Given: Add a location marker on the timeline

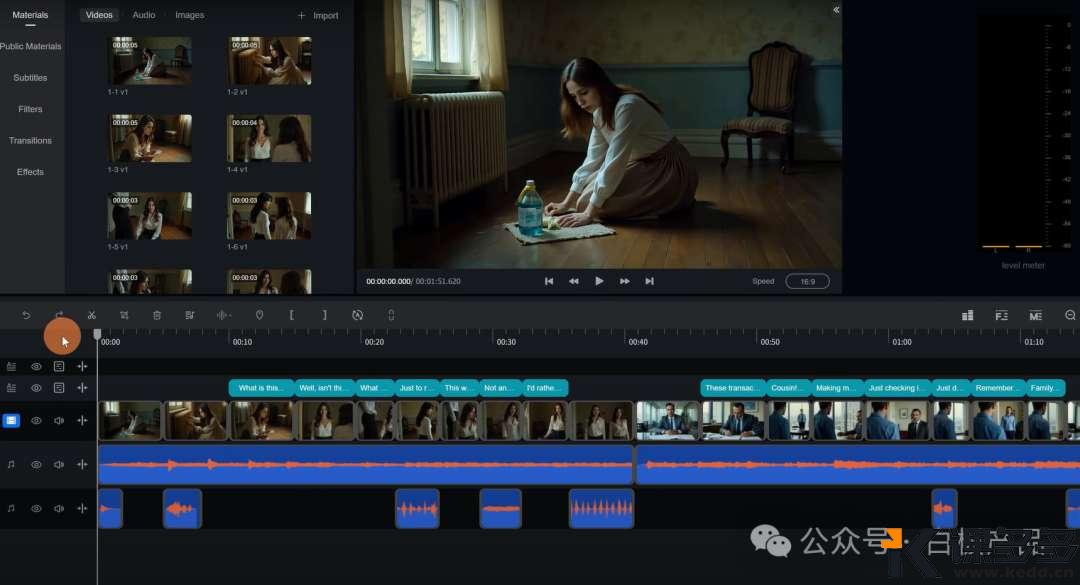Looking at the screenshot, I should tap(259, 315).
